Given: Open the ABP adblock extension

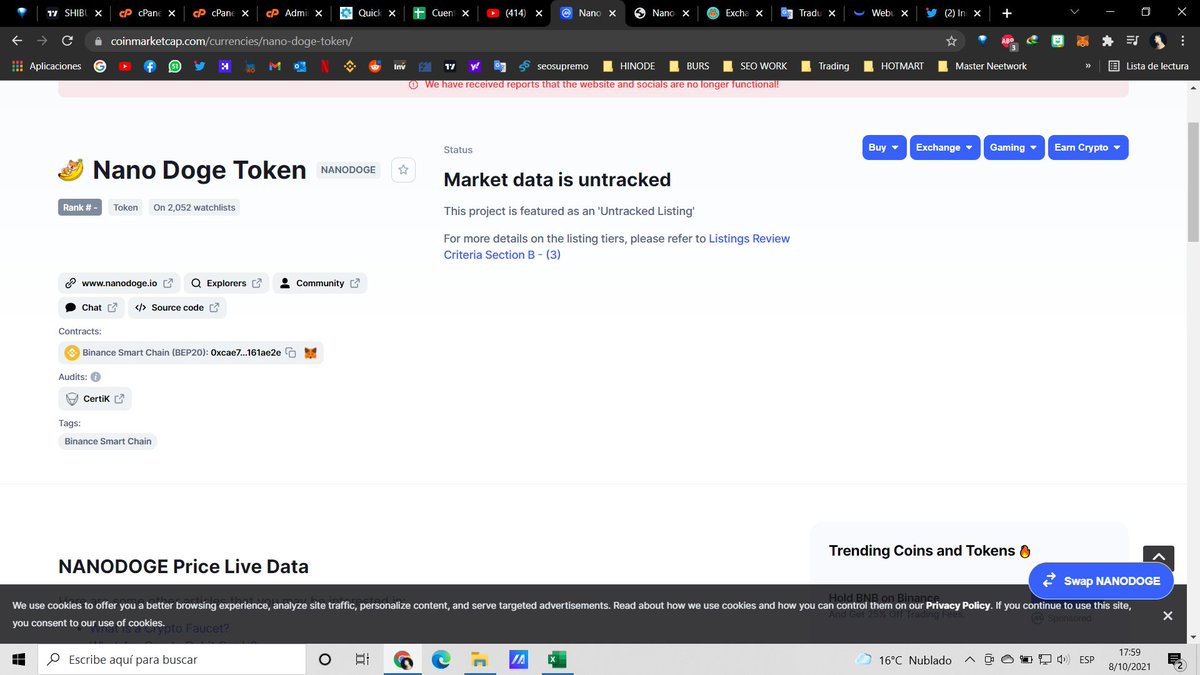Looking at the screenshot, I should click(1009, 42).
